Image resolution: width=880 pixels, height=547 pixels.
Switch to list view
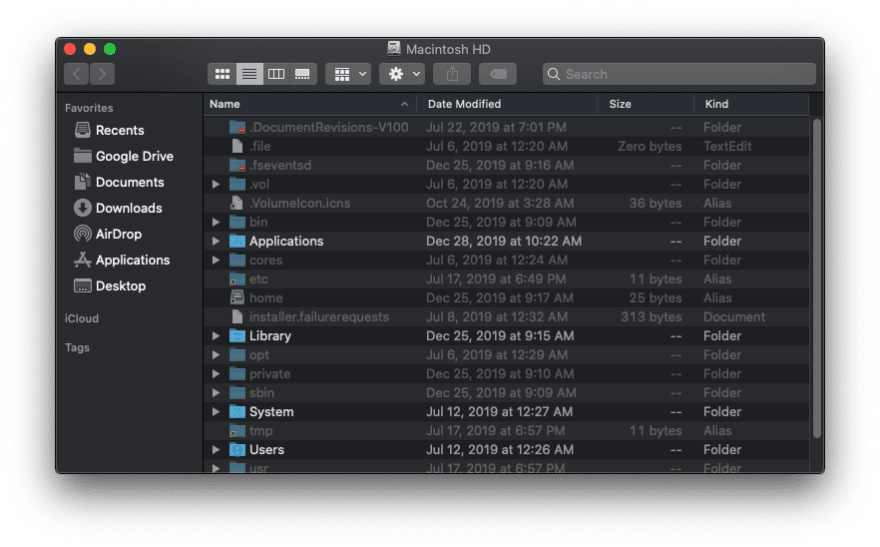click(x=249, y=74)
